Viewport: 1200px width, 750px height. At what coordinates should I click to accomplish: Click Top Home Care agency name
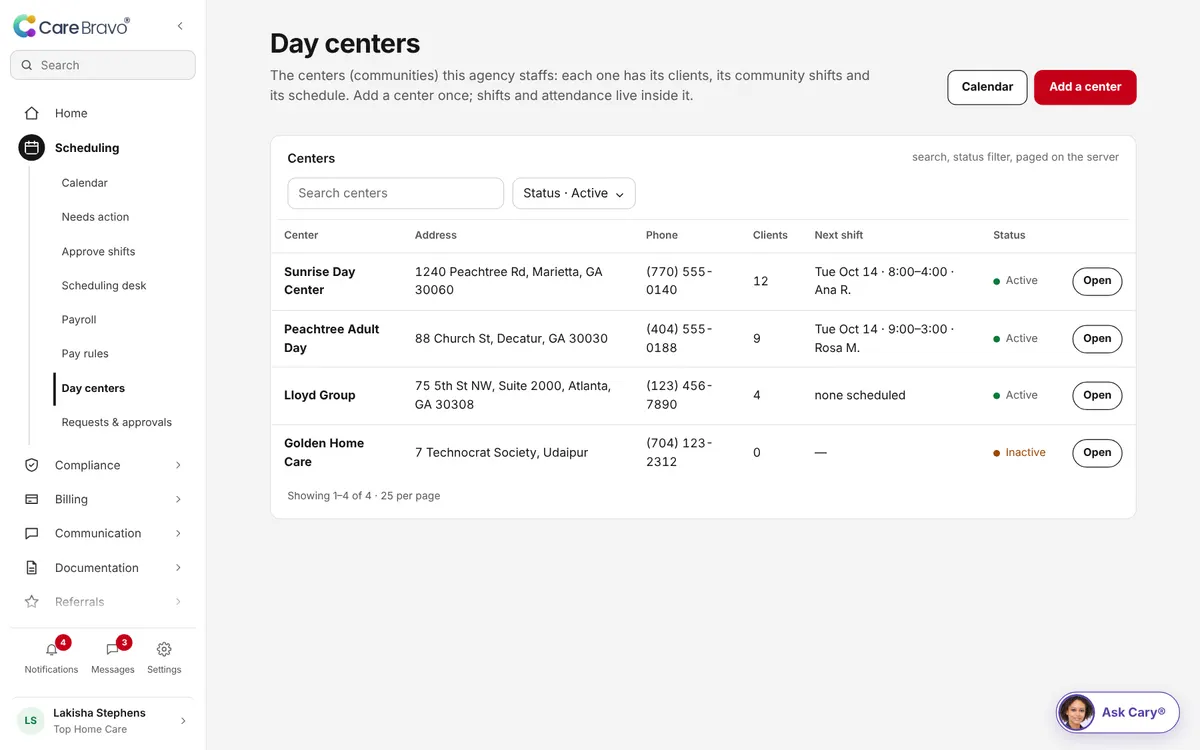90,730
